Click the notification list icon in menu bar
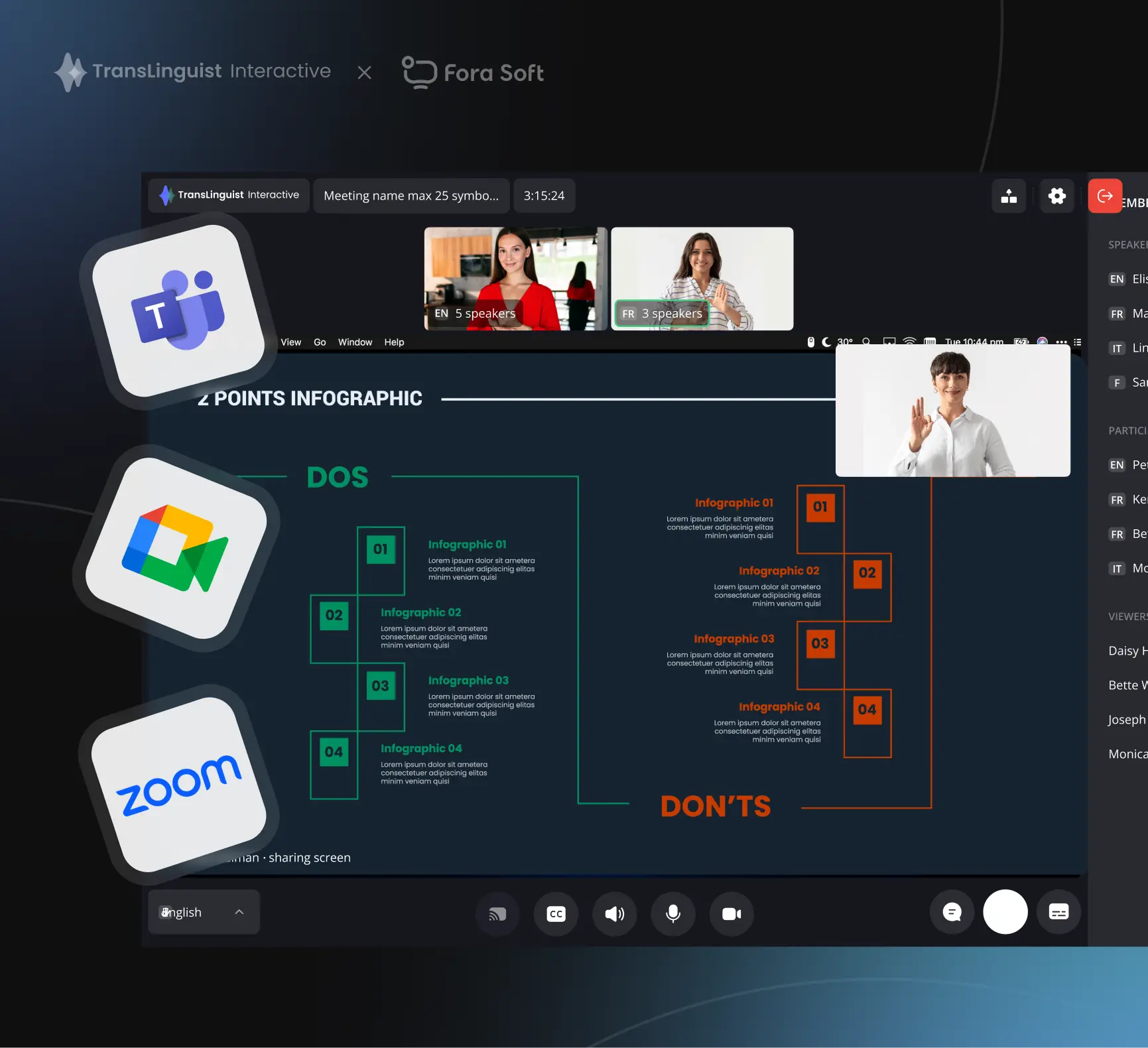Screen dimensions: 1148x1048 (x=1078, y=342)
